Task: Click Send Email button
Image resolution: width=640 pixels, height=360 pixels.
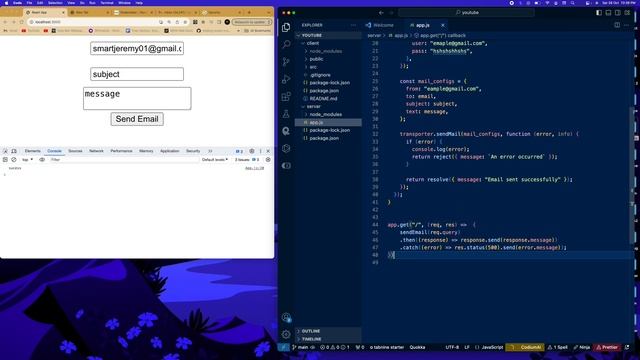Action: coord(137,119)
